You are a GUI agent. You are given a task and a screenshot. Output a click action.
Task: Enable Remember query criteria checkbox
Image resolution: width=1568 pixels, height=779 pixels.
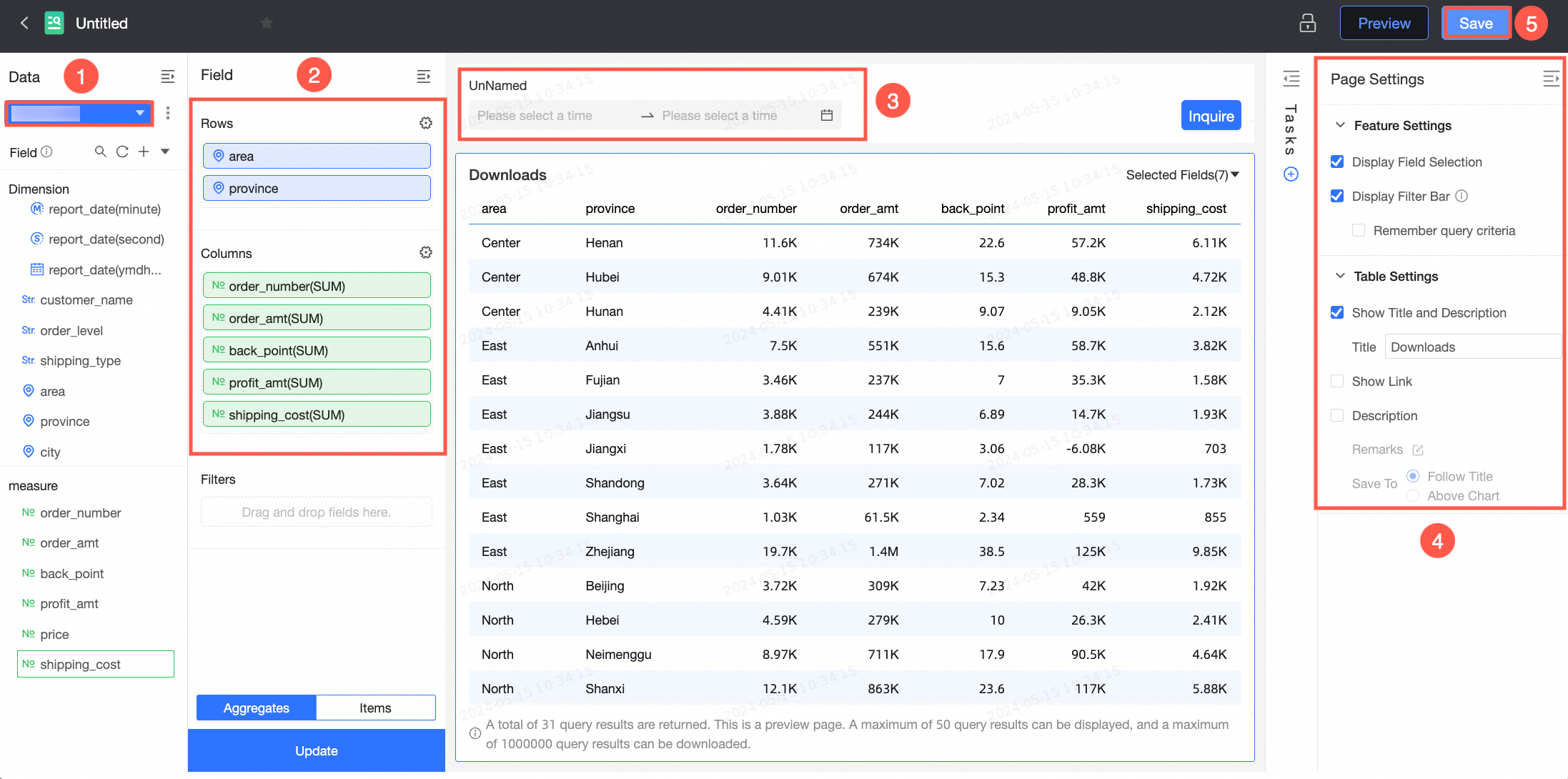pyautogui.click(x=1359, y=230)
